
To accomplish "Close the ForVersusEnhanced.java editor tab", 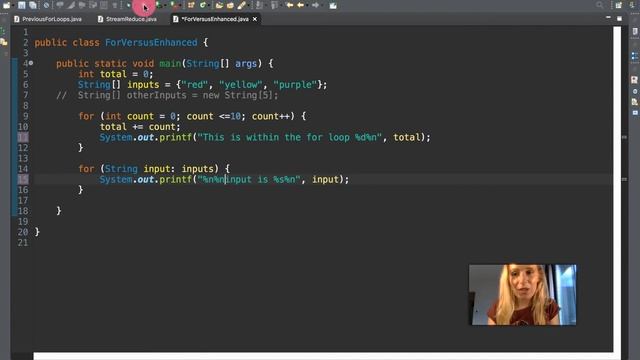I will point(255,19).
